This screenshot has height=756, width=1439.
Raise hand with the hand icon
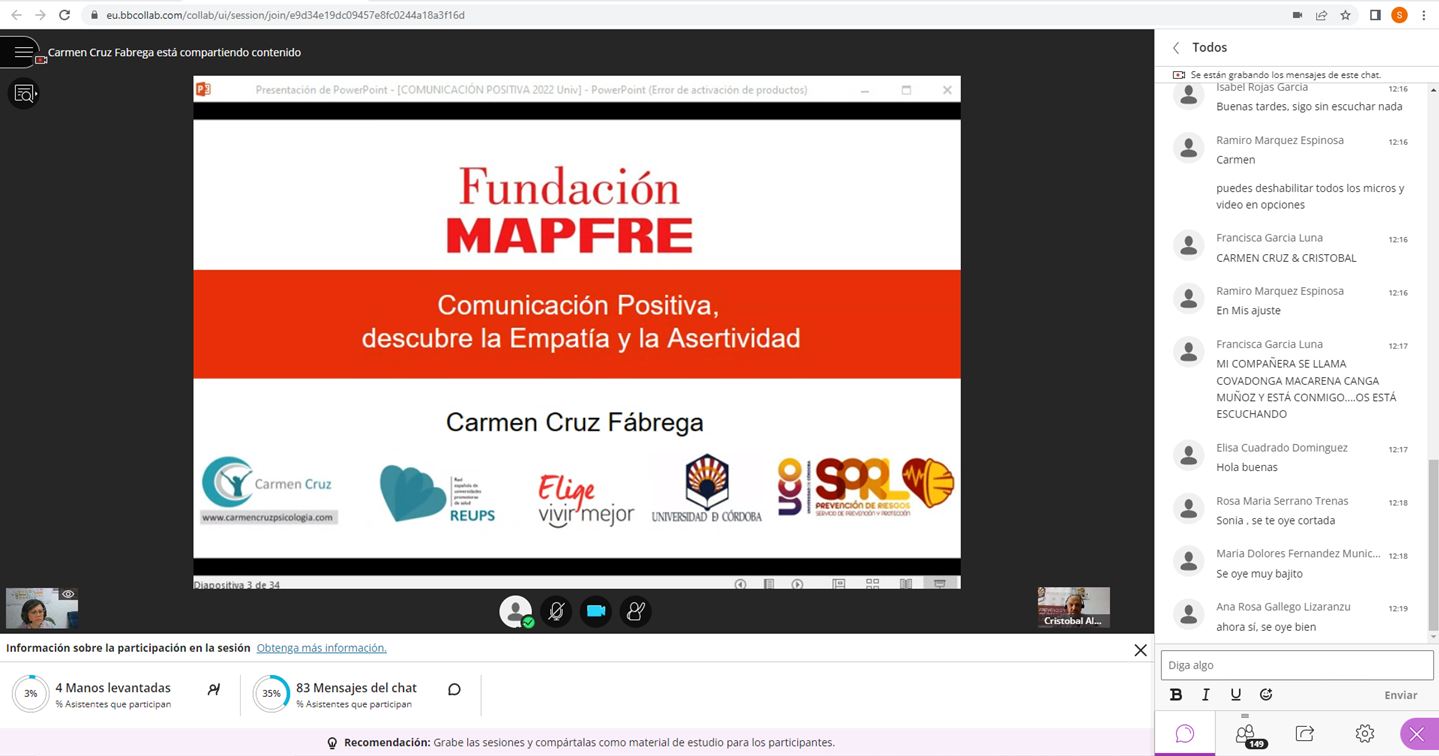click(635, 611)
